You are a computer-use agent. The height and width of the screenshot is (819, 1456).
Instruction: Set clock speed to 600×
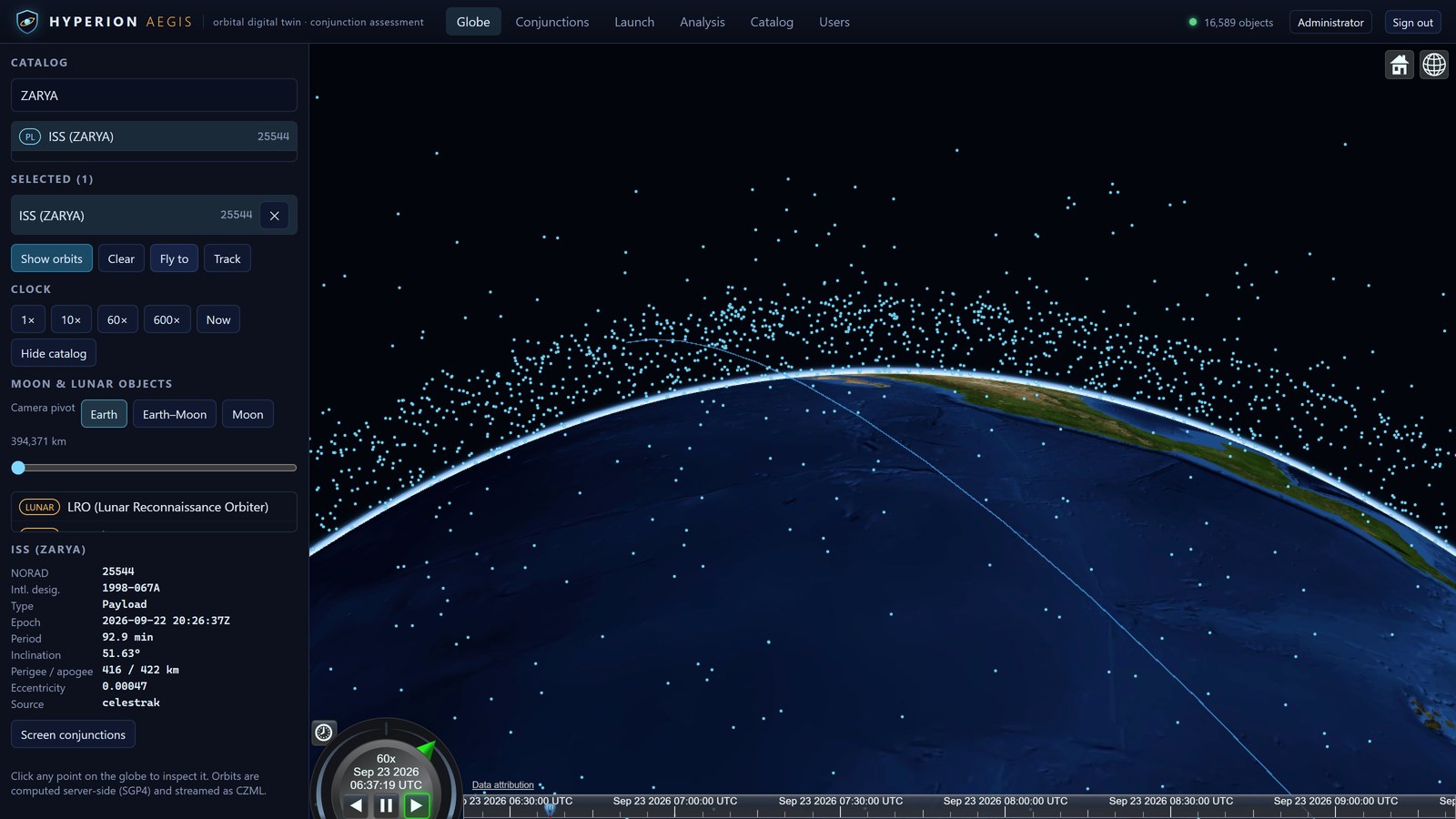[x=167, y=319]
